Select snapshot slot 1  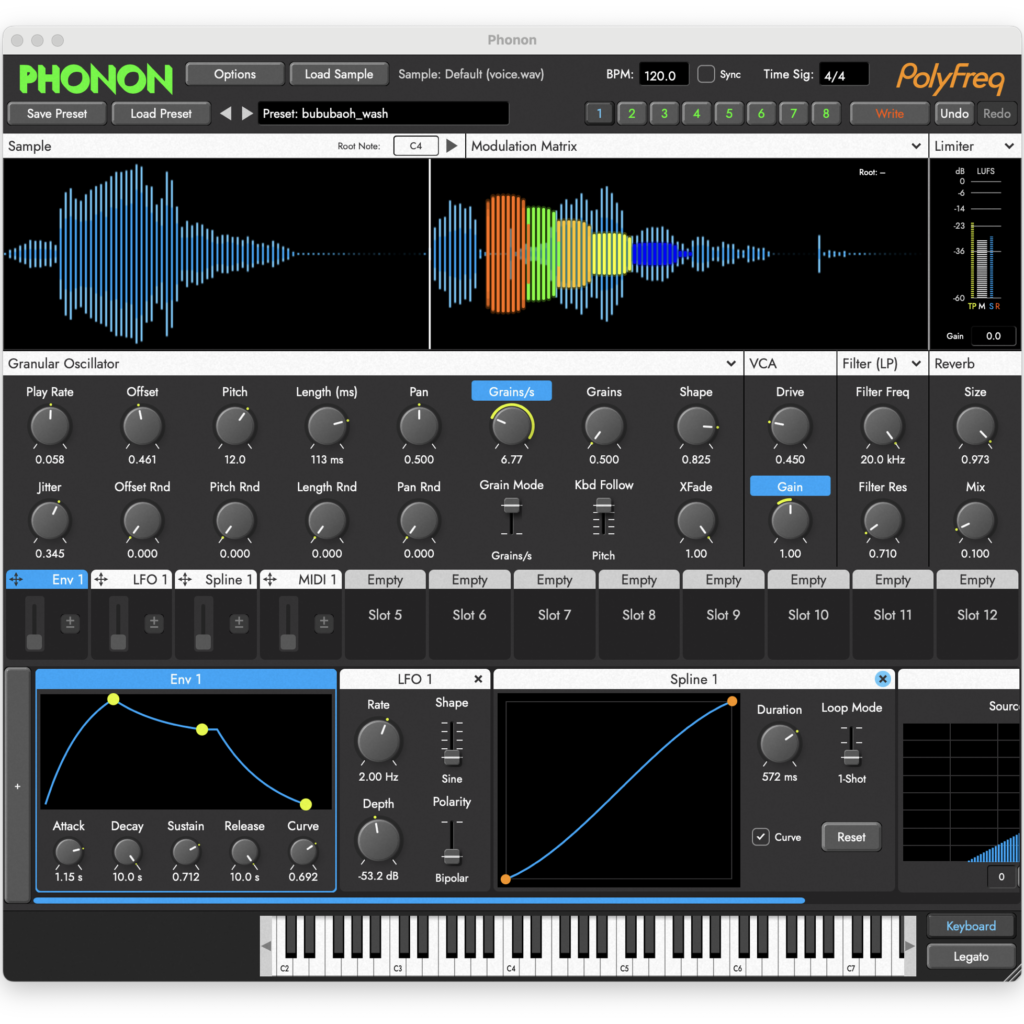click(x=600, y=113)
